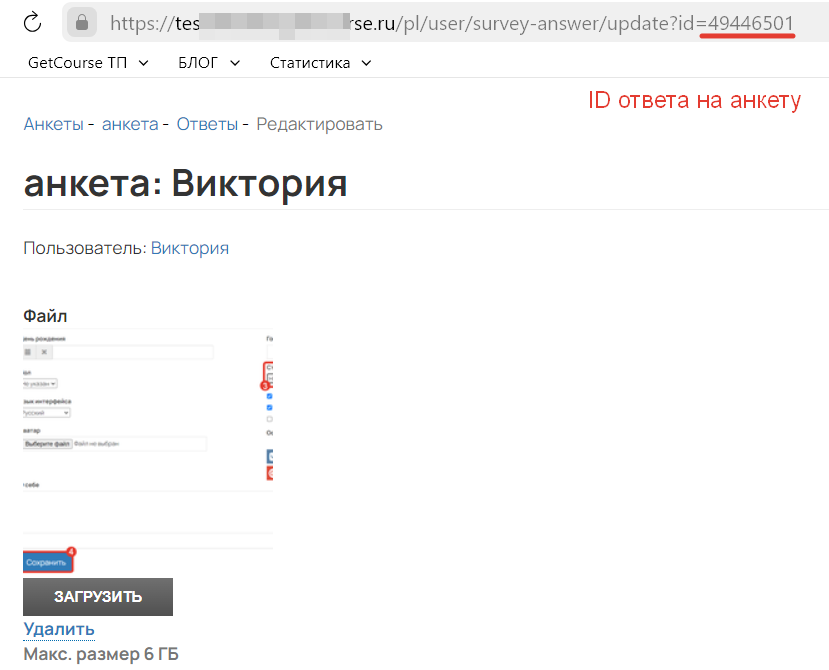This screenshot has height=670, width=829.
Task: Open the анкета breadcrumb link
Action: (x=130, y=124)
